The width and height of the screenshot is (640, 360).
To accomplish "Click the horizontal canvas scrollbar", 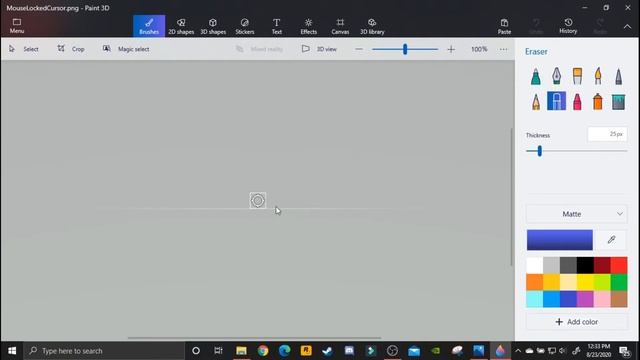I will point(255,338).
